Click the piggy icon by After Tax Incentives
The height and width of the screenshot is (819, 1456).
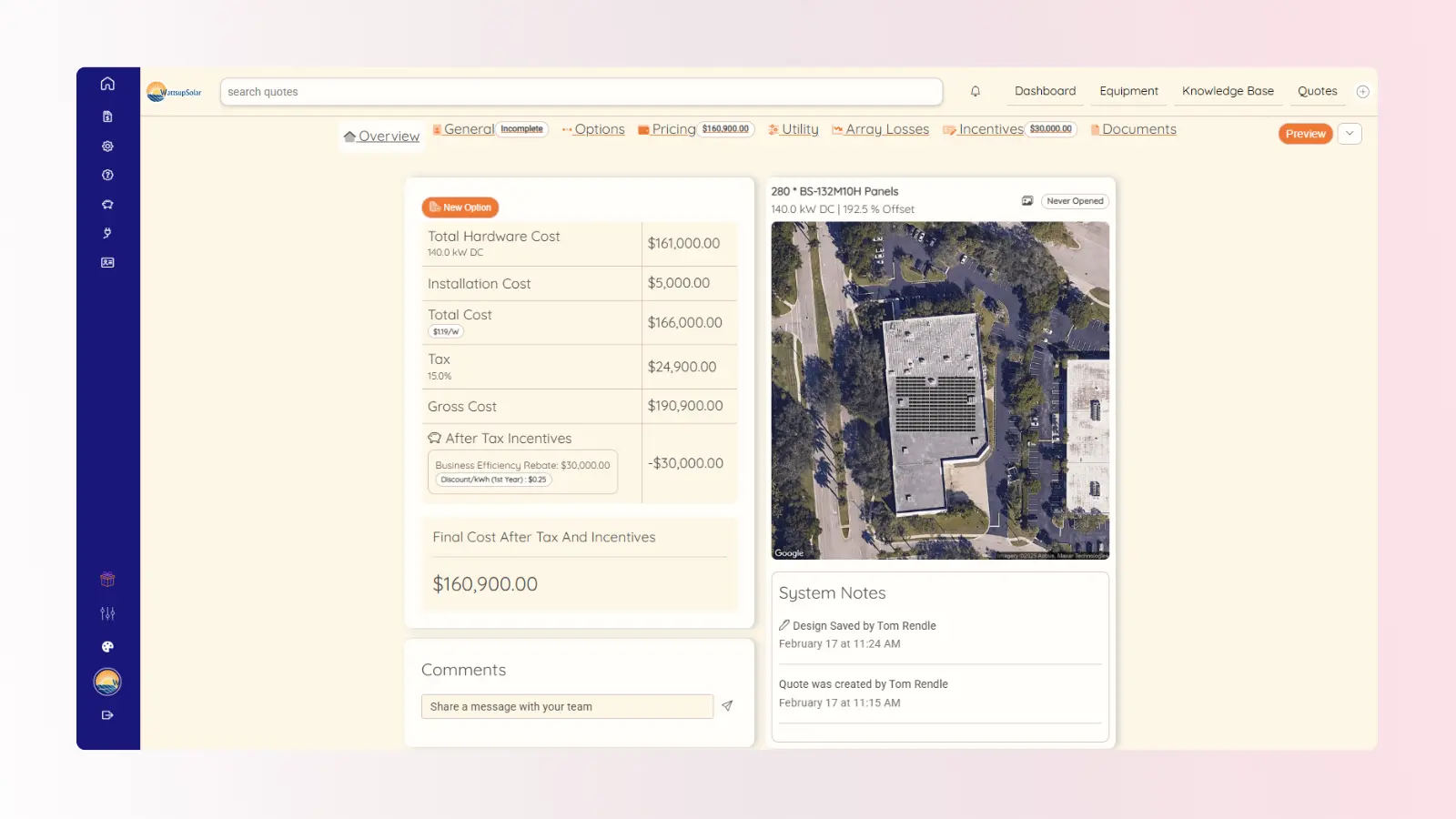pos(435,438)
